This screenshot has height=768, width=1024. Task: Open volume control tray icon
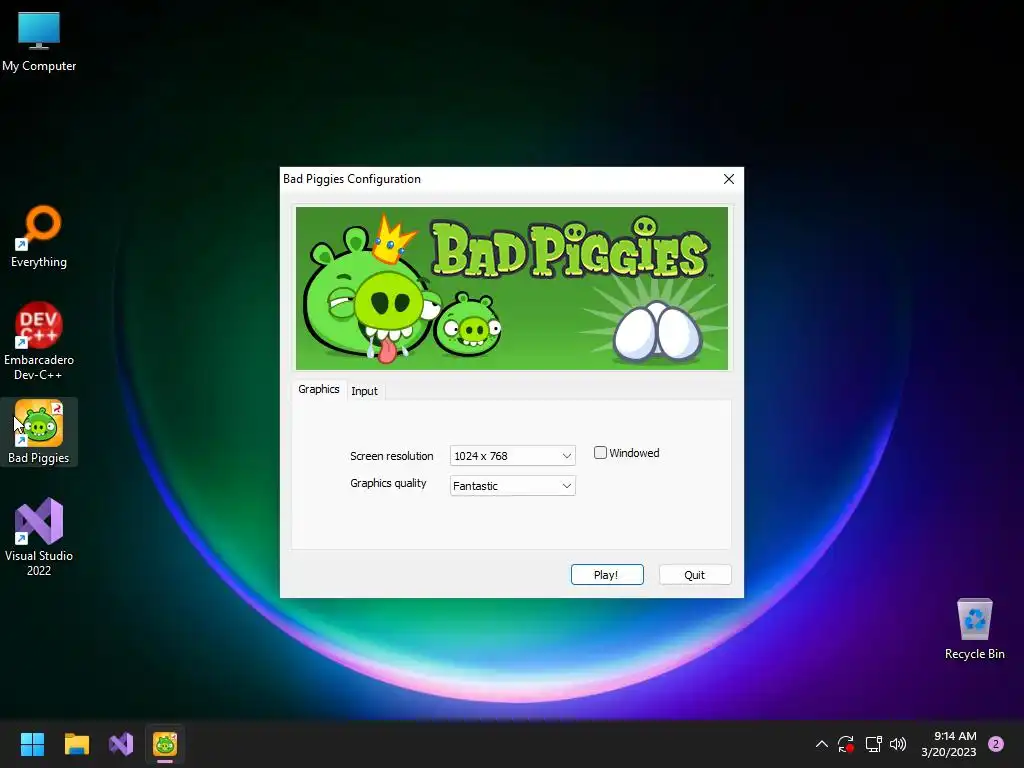coord(898,744)
